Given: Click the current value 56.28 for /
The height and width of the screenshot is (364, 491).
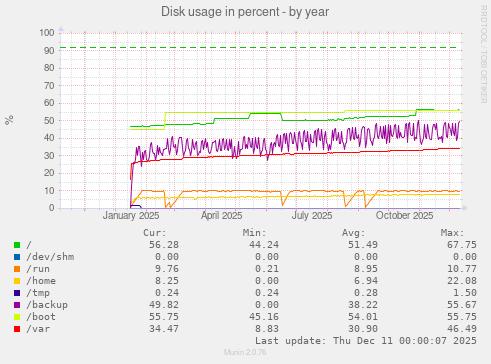Looking at the screenshot, I should [x=164, y=245].
